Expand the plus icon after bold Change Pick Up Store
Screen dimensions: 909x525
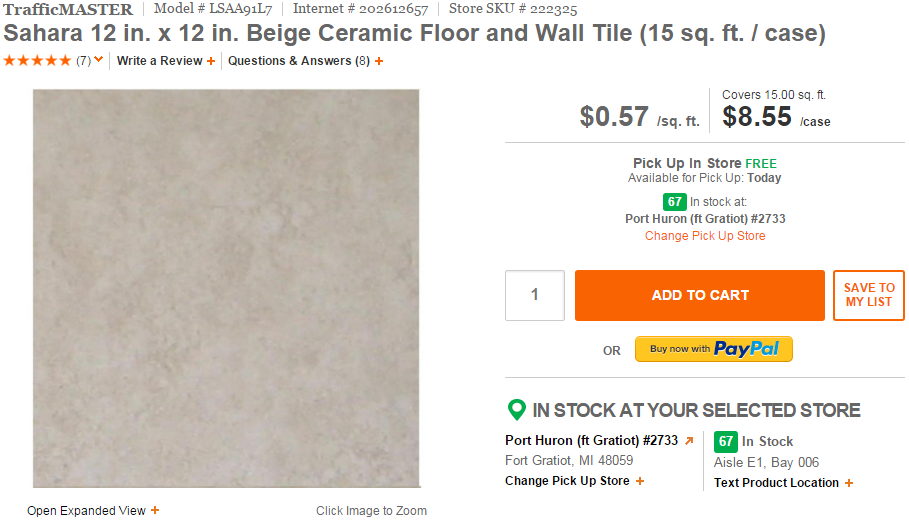click(x=640, y=481)
